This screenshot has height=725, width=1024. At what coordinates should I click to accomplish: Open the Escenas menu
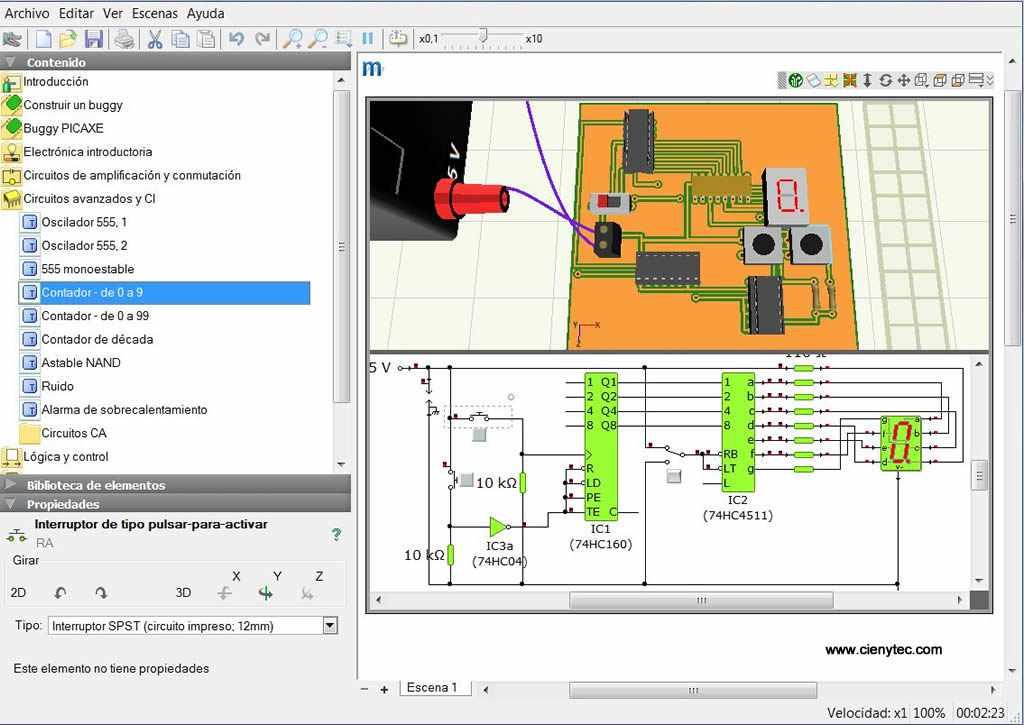154,13
